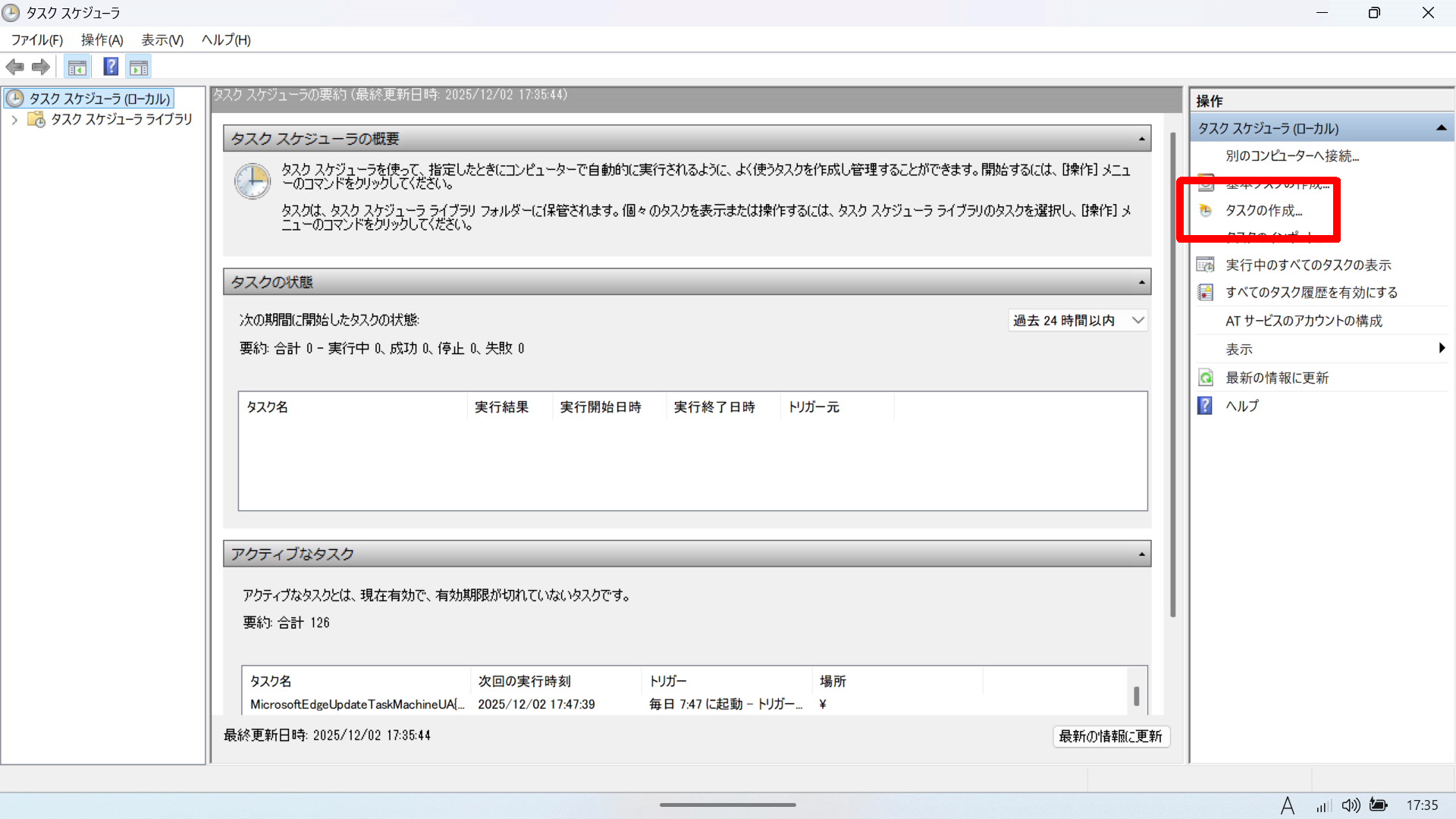Click the Forward arrow toolbar icon
The image size is (1456, 819).
tap(41, 67)
